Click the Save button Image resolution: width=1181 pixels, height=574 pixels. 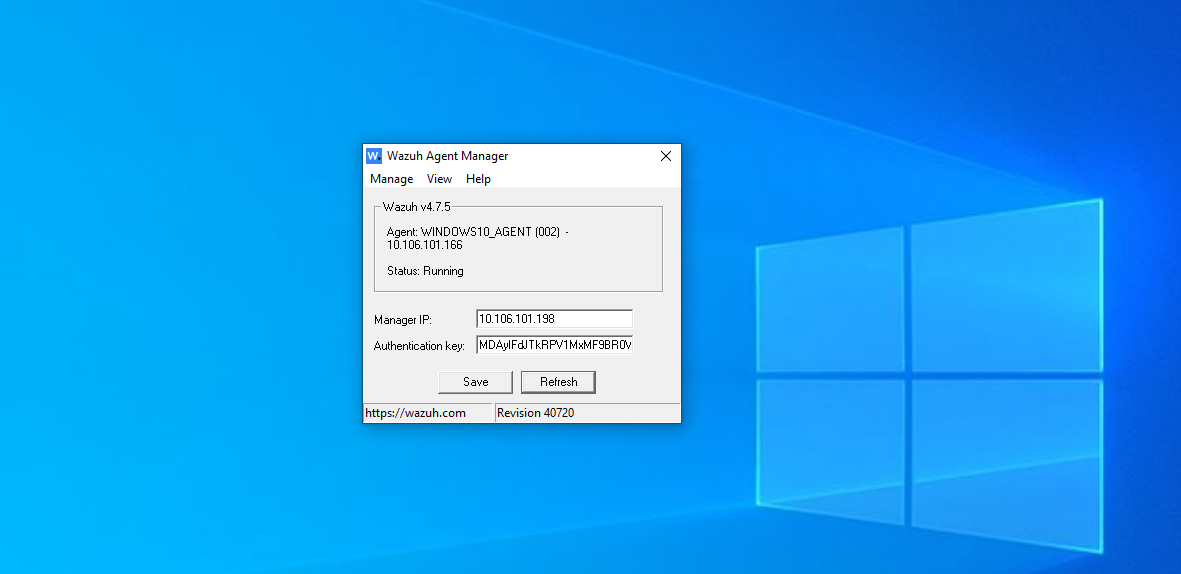(x=475, y=382)
